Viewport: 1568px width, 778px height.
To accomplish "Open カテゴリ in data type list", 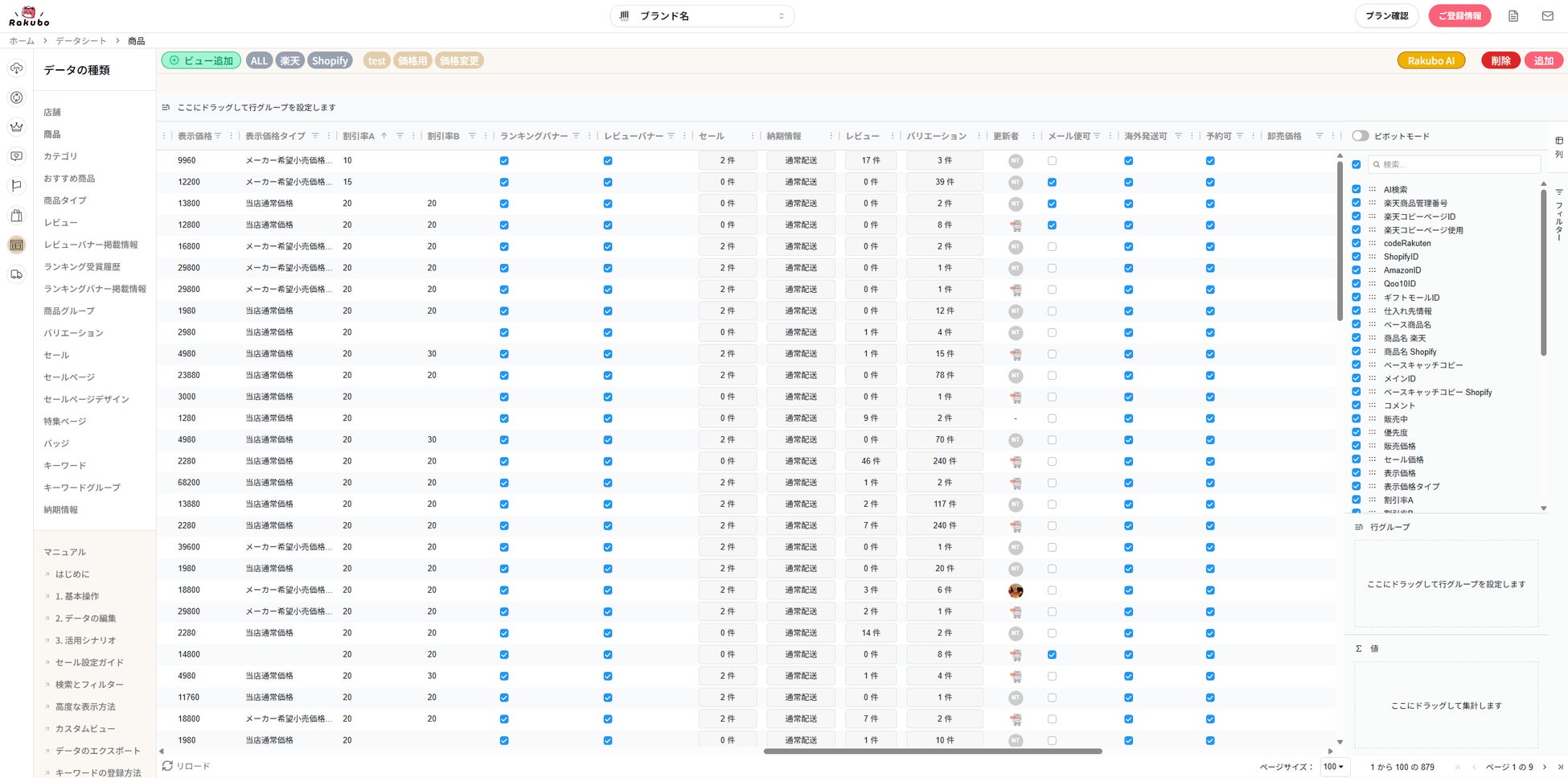I will pos(60,156).
